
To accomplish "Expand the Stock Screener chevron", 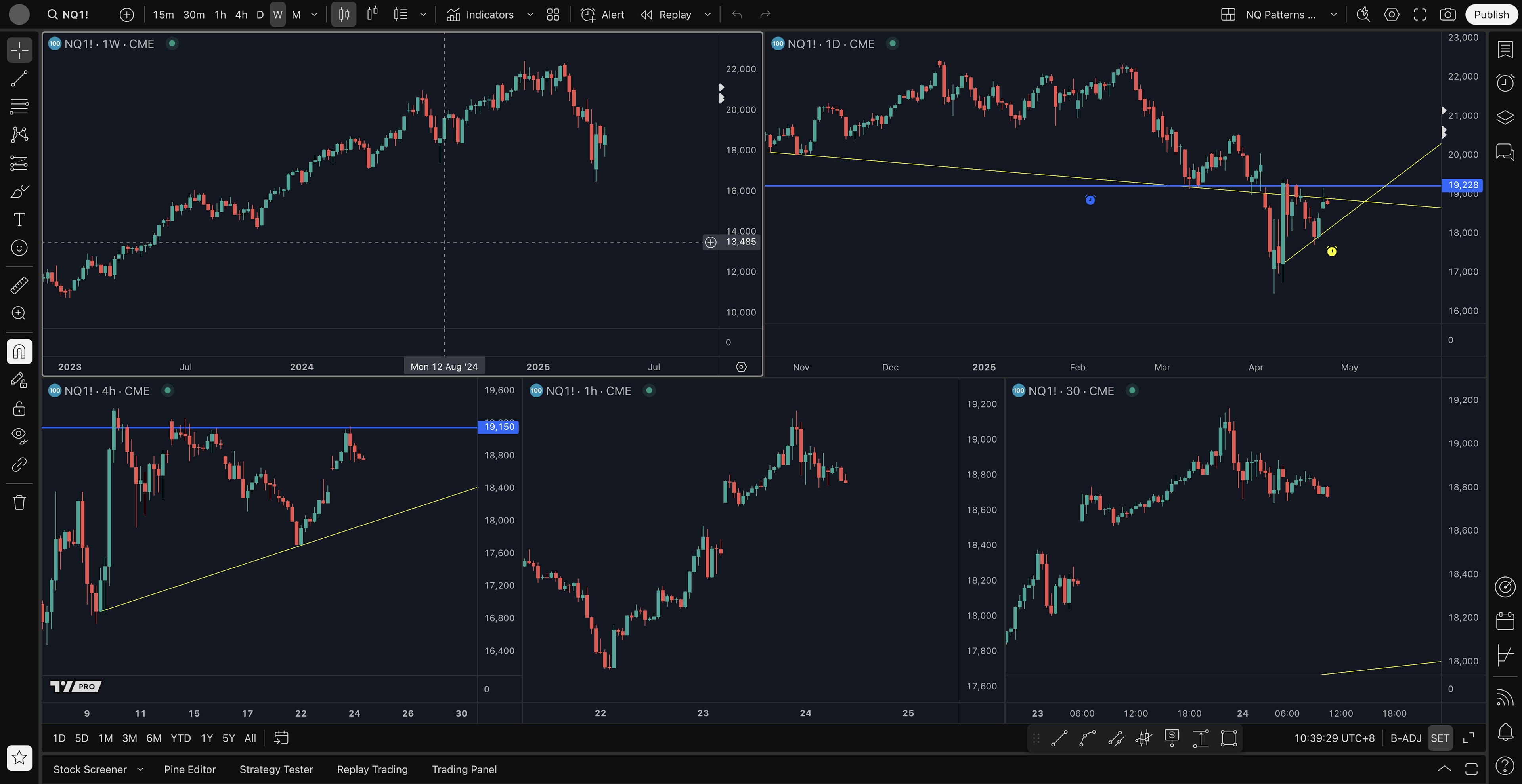I will (140, 769).
